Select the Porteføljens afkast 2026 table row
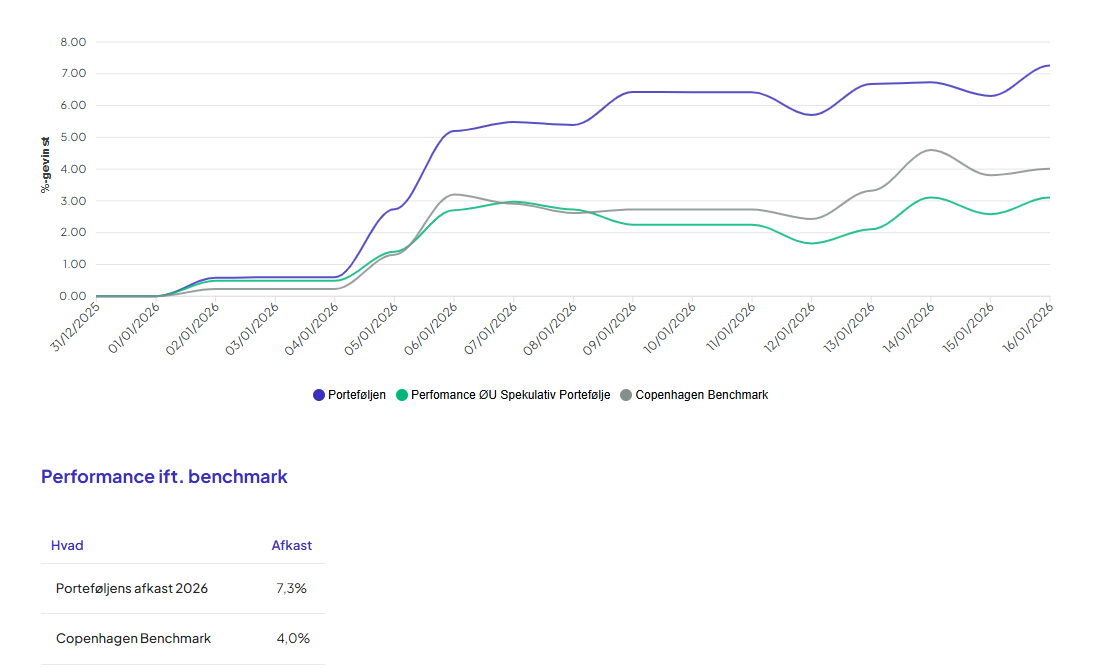1110x668 pixels. 132,589
